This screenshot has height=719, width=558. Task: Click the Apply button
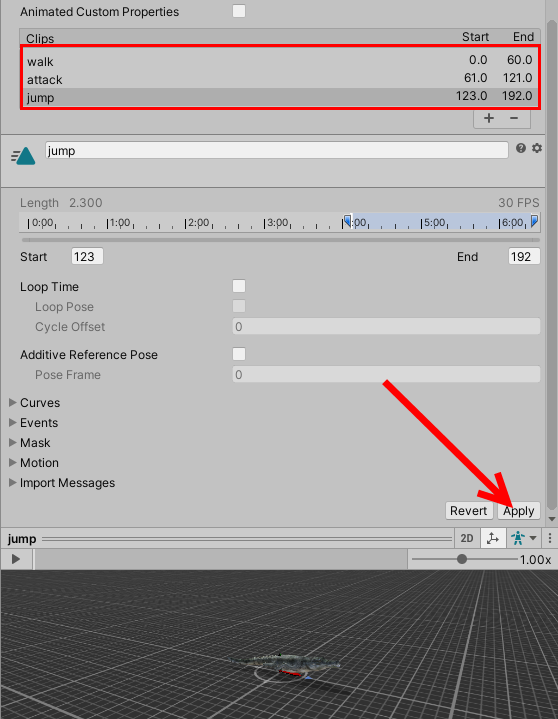click(x=519, y=510)
